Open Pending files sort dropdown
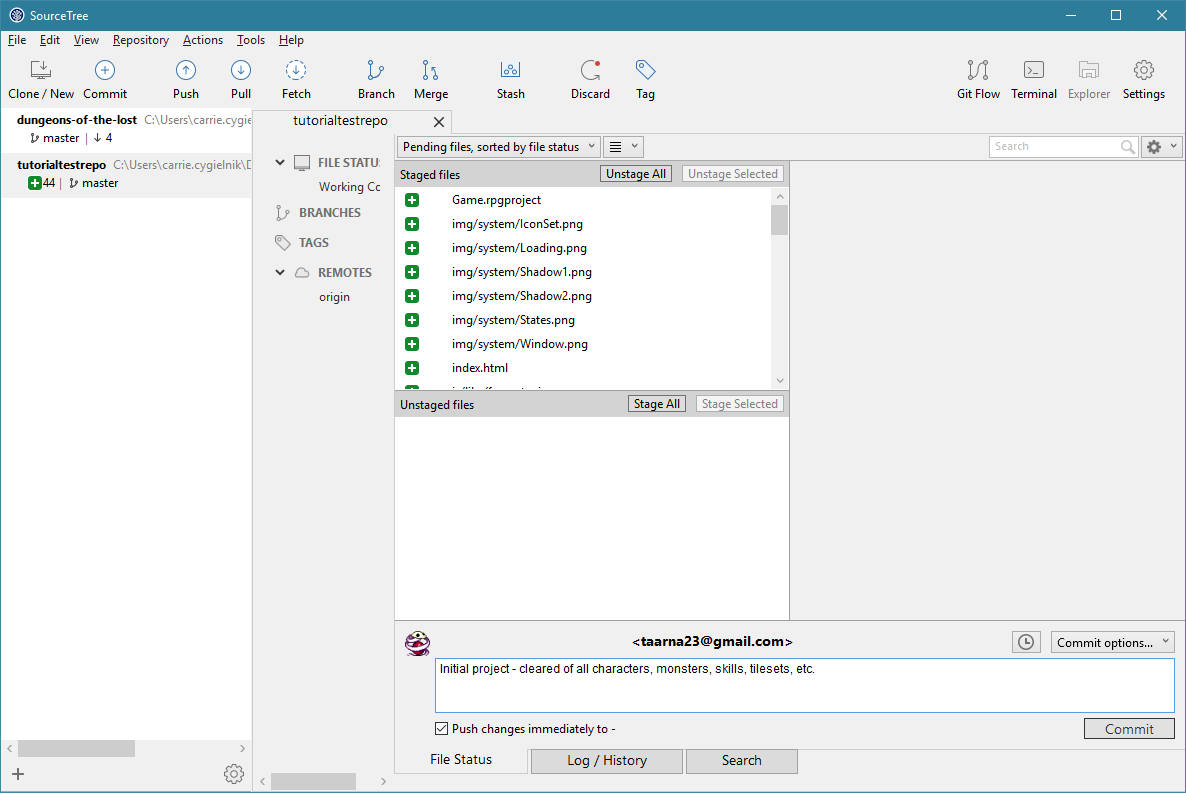Image resolution: width=1186 pixels, height=793 pixels. 498,147
